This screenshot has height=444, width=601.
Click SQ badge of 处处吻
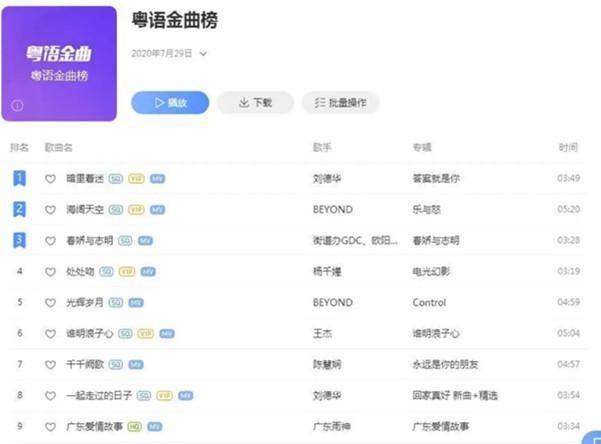point(107,272)
